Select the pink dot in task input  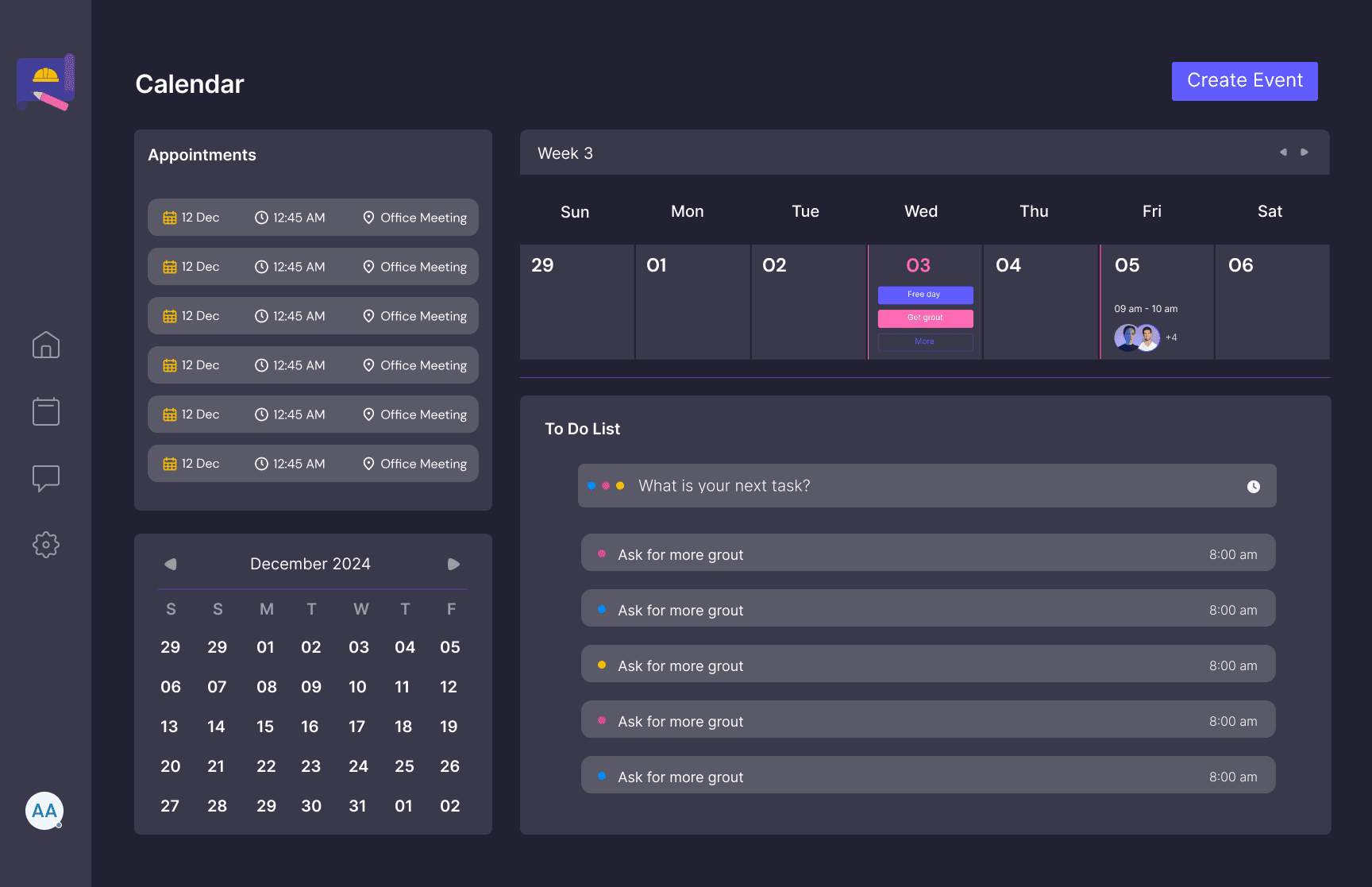click(x=606, y=486)
